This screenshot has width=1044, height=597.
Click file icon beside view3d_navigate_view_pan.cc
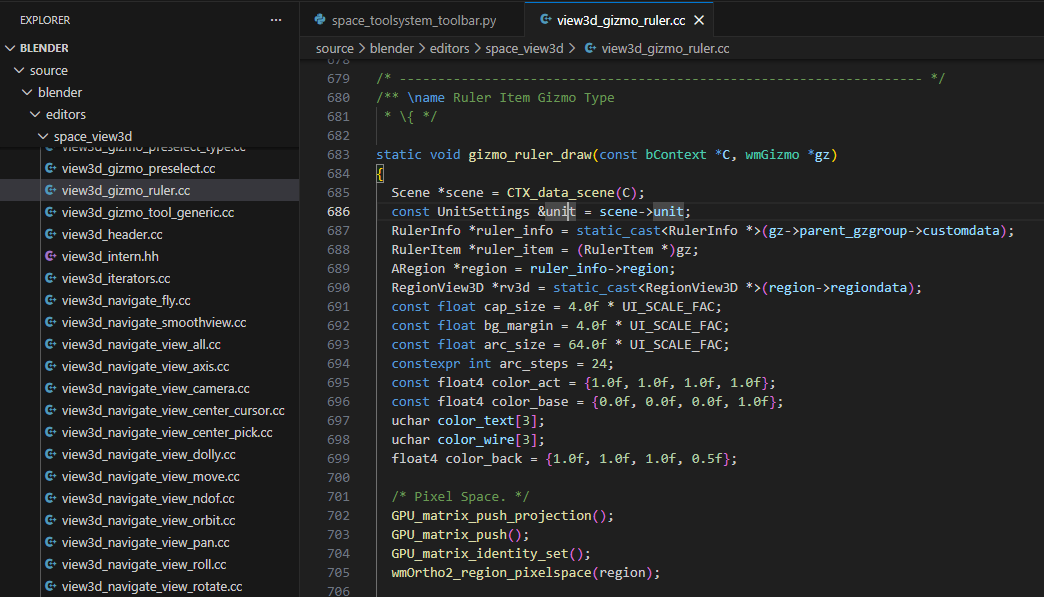tap(51, 542)
